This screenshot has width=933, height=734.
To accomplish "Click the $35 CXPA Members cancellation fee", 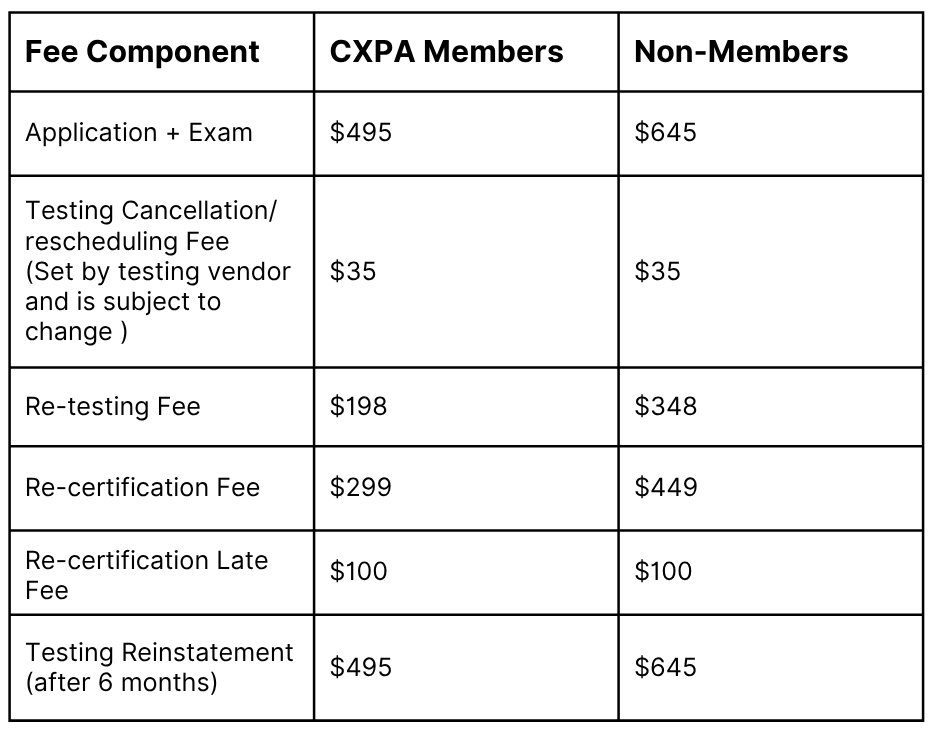I will [x=353, y=271].
